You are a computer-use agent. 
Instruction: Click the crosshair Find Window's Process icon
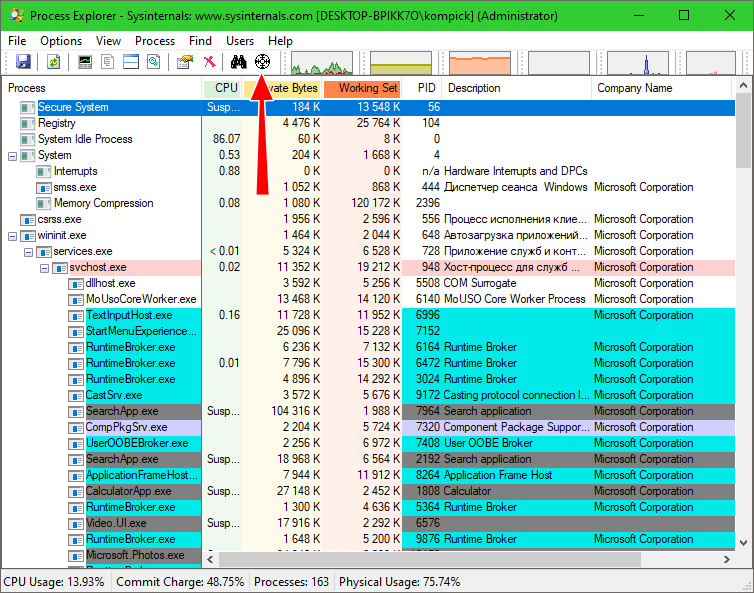click(262, 62)
